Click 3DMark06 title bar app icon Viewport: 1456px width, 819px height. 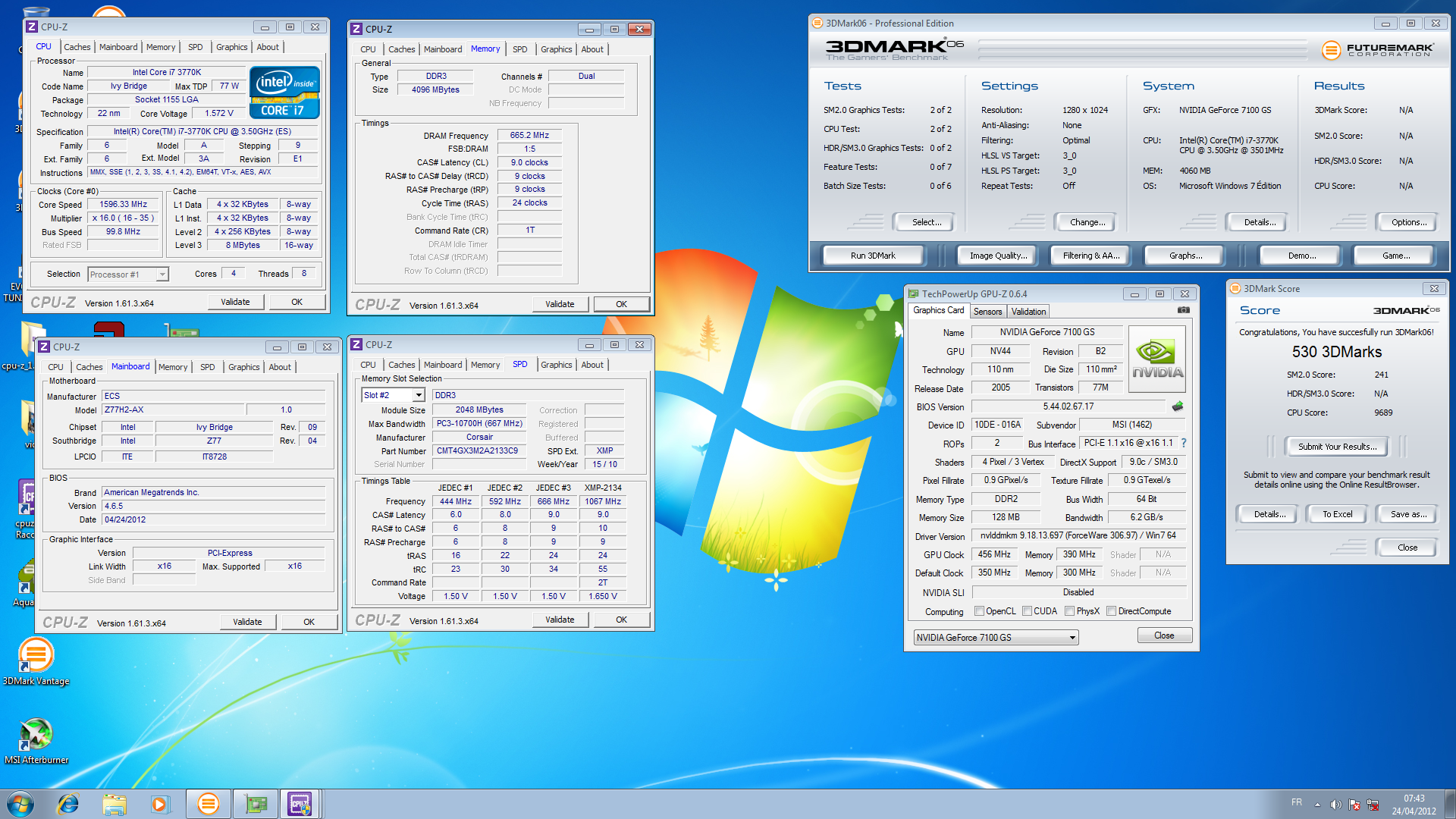(817, 24)
